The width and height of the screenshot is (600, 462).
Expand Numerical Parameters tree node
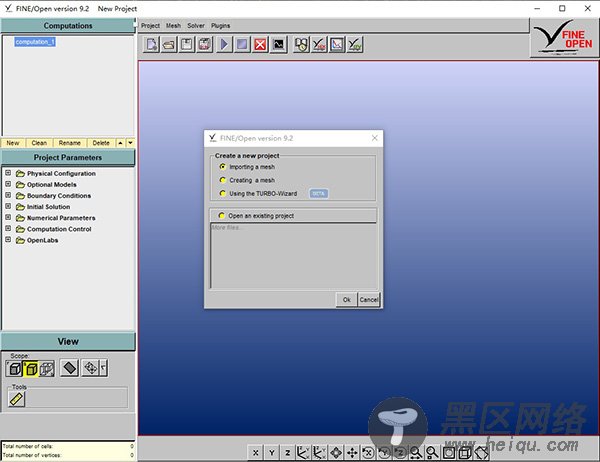point(8,217)
